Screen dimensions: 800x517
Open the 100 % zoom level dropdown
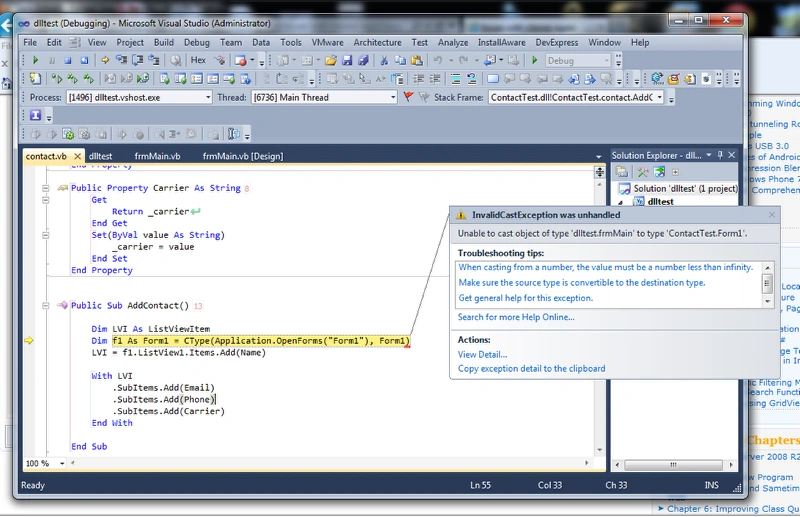tap(62, 463)
